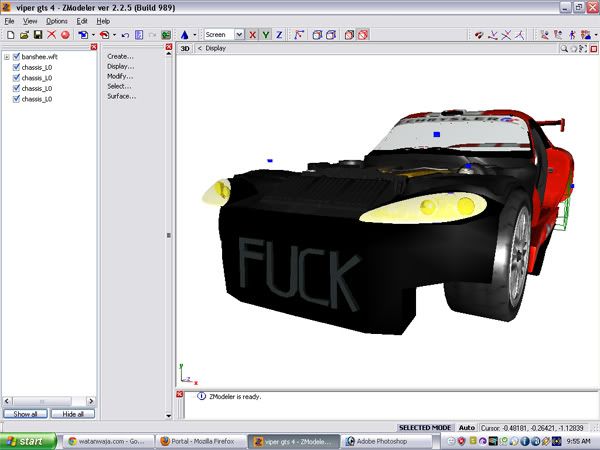Click the second figure icon in right toolbar
The image size is (600, 450).
[558, 35]
